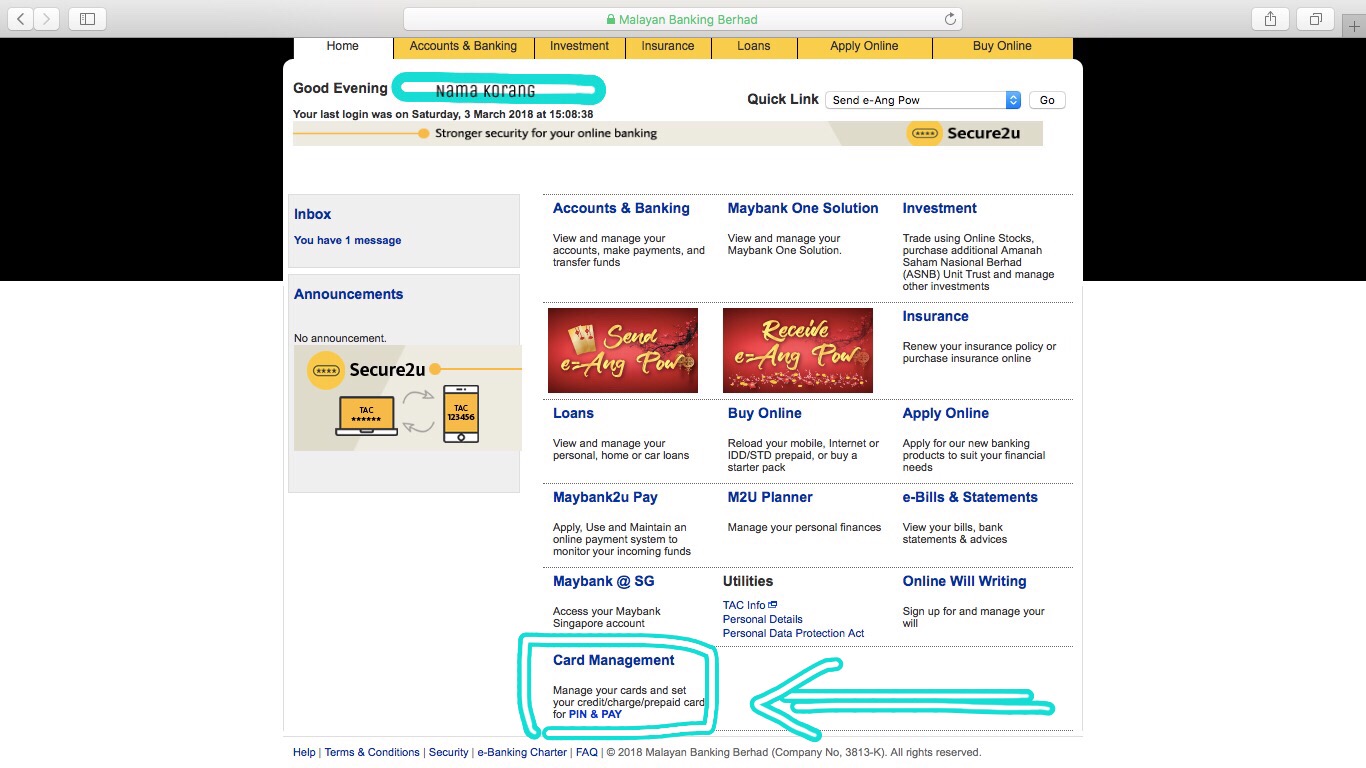Open the Personal Details link
Viewport: 1366px width, 768px height.
762,619
